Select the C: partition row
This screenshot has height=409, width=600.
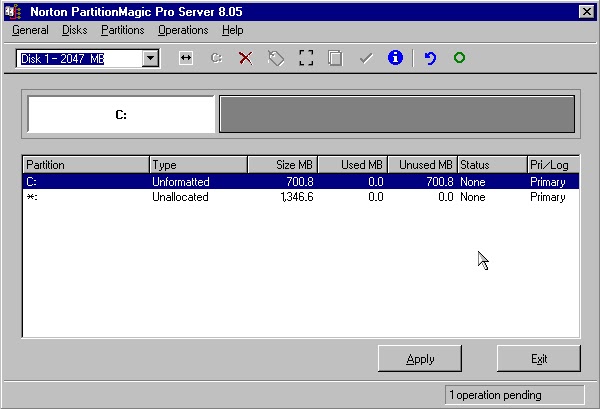click(301, 181)
